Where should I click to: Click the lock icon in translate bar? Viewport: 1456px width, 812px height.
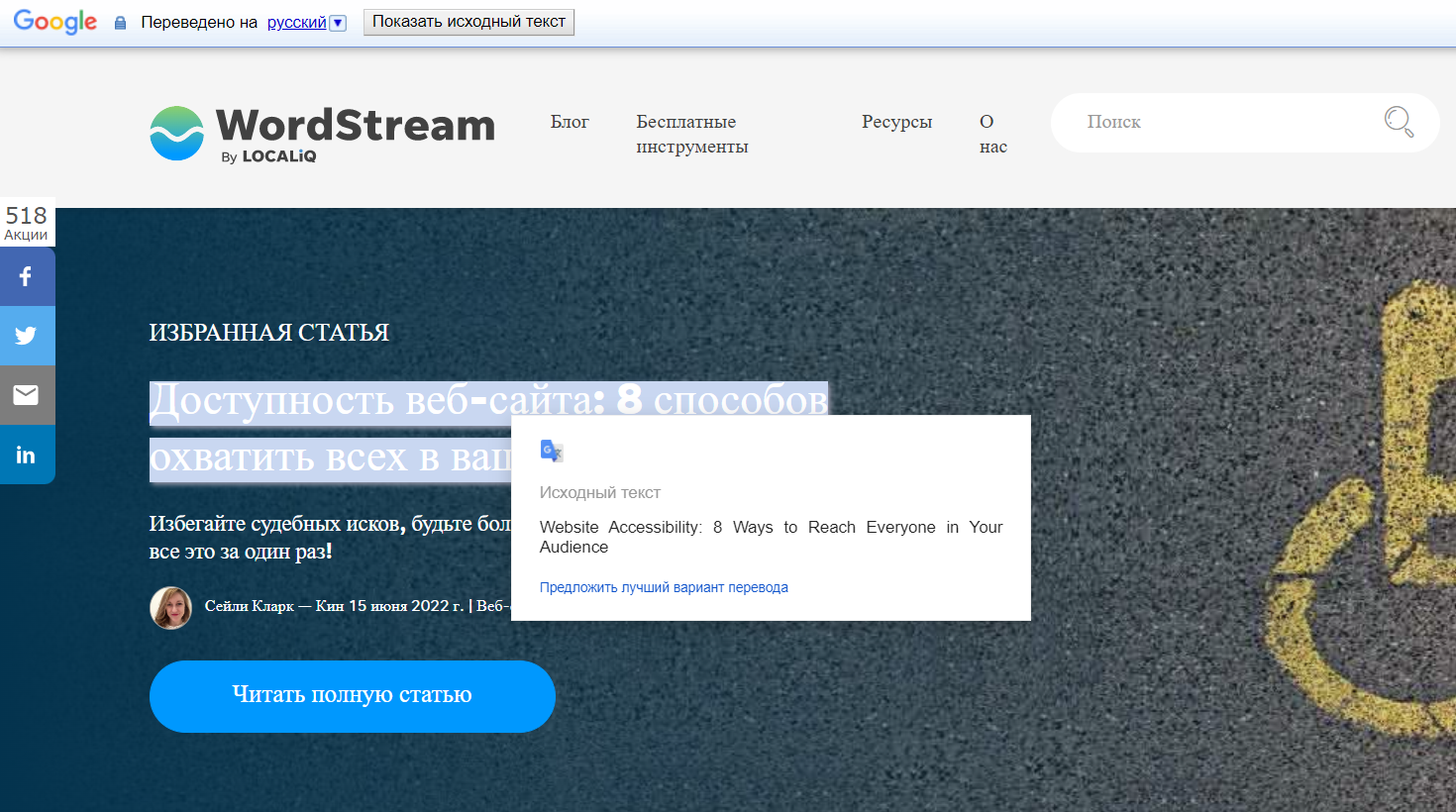click(120, 23)
